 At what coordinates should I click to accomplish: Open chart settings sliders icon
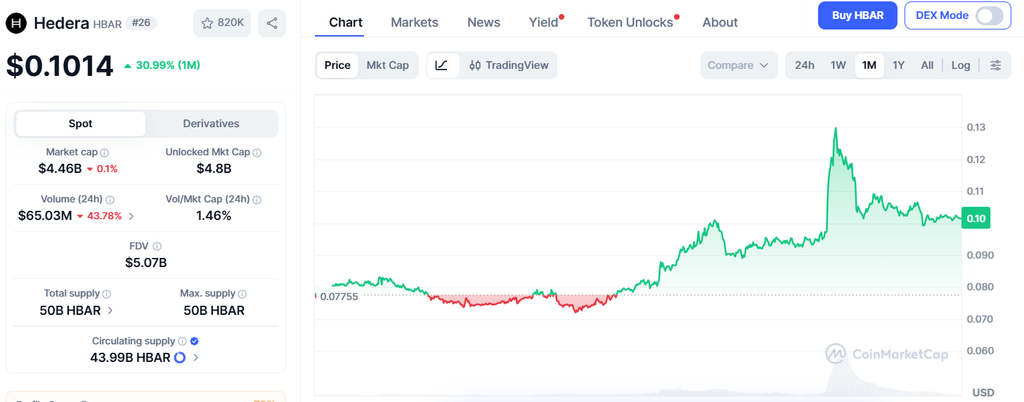coord(995,65)
